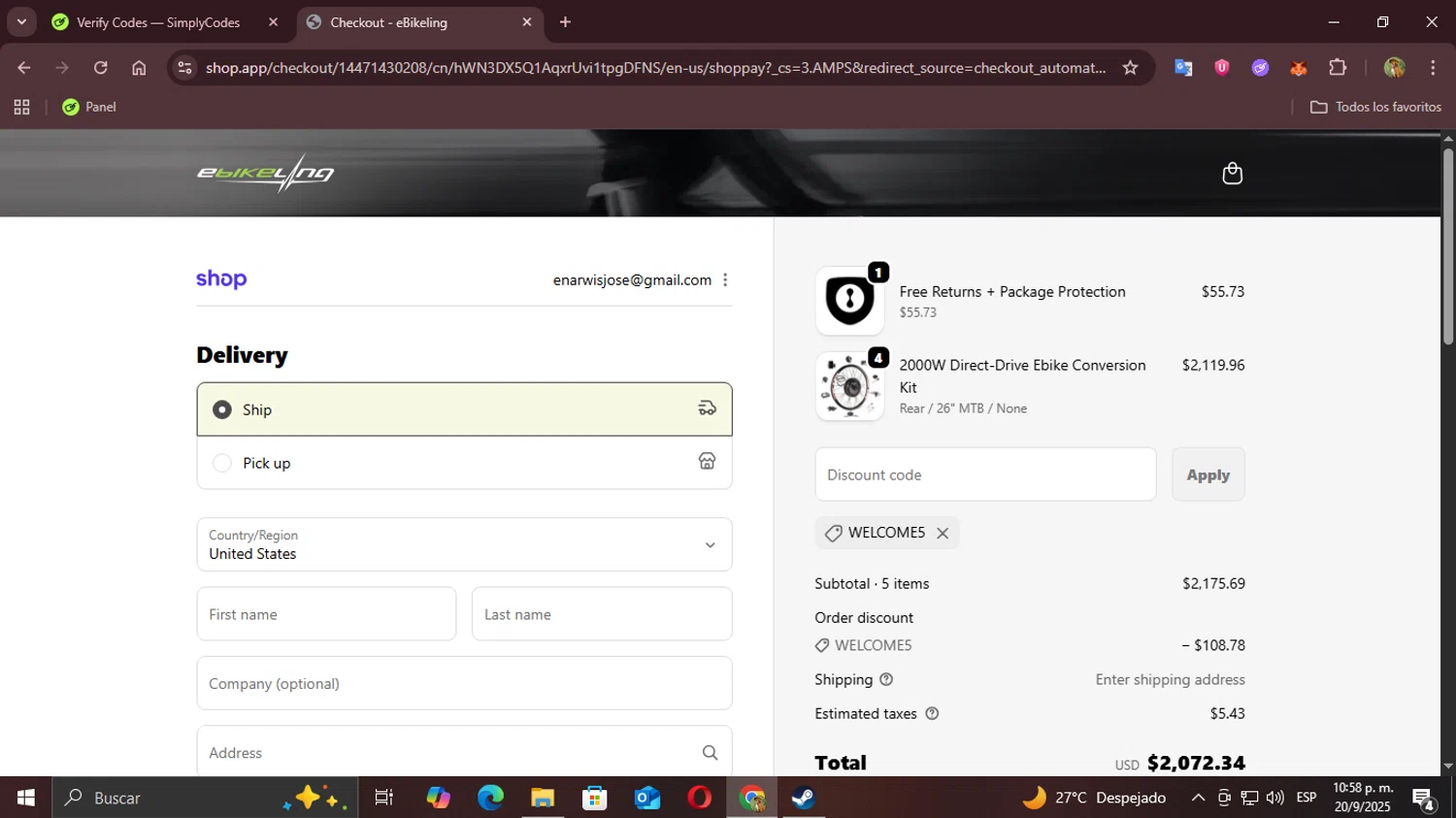Select the Pick up radio button
Viewport: 1456px width, 818px height.
(222, 463)
